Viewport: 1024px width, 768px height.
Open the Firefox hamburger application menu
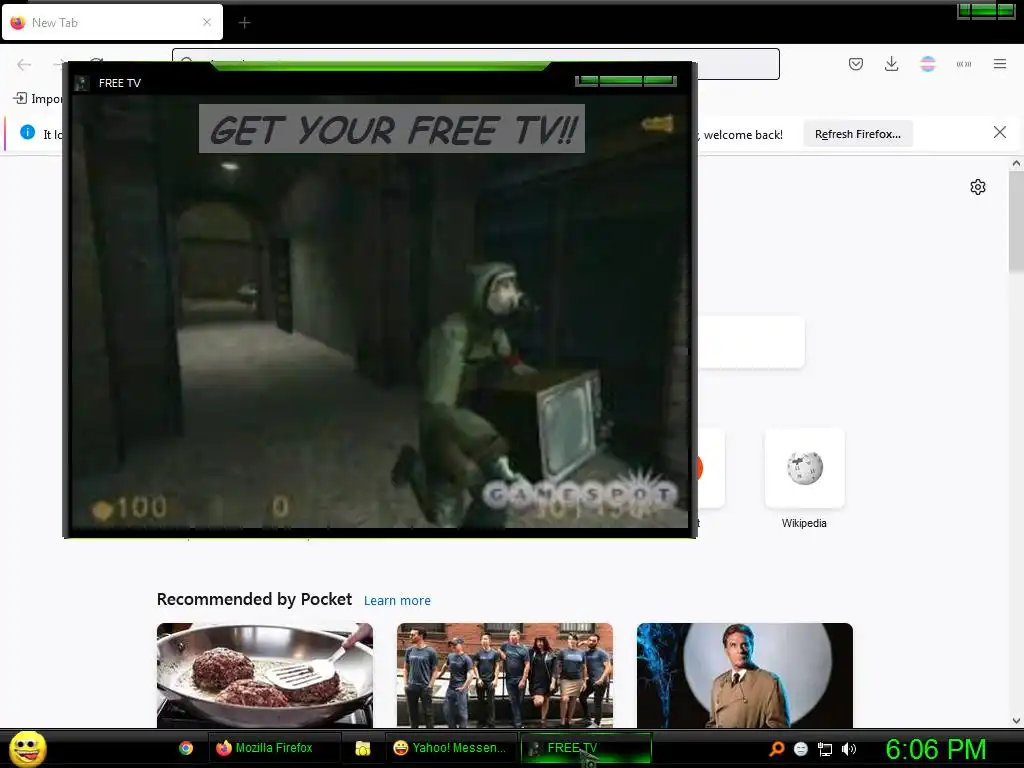point(1000,64)
